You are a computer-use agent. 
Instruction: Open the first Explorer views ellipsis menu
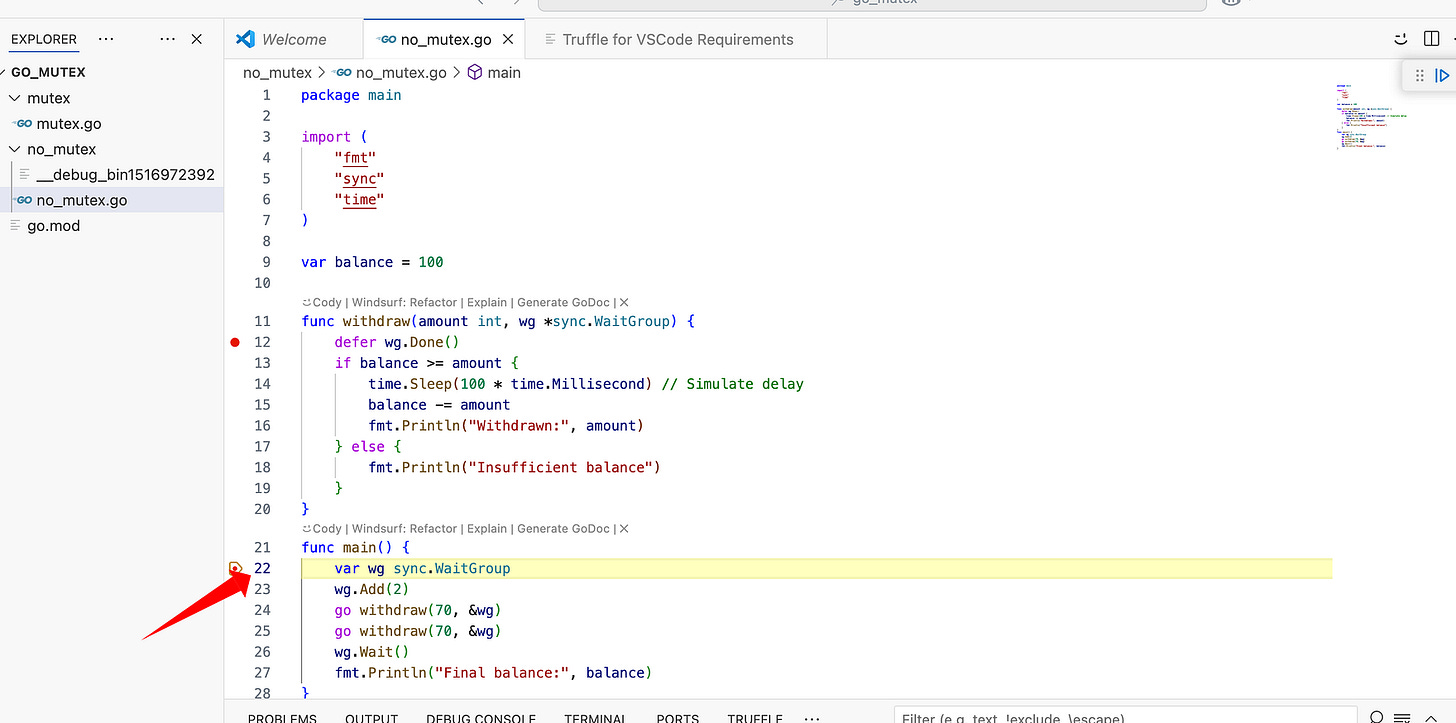pos(106,39)
